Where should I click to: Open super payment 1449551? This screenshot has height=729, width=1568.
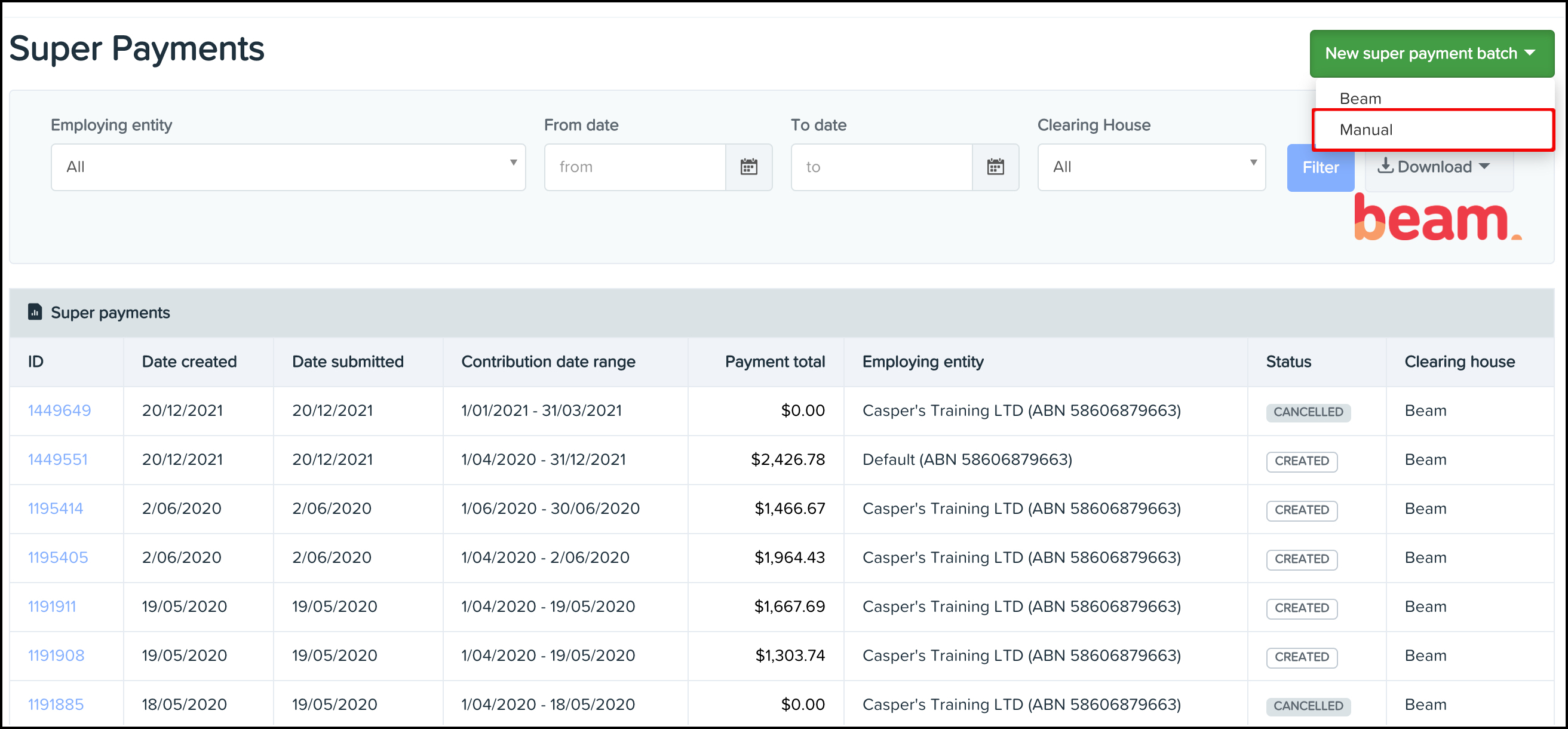coord(58,459)
